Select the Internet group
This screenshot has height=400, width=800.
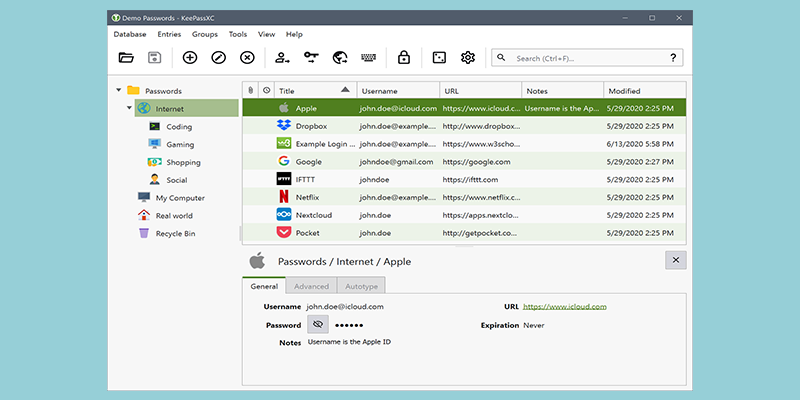coord(187,108)
